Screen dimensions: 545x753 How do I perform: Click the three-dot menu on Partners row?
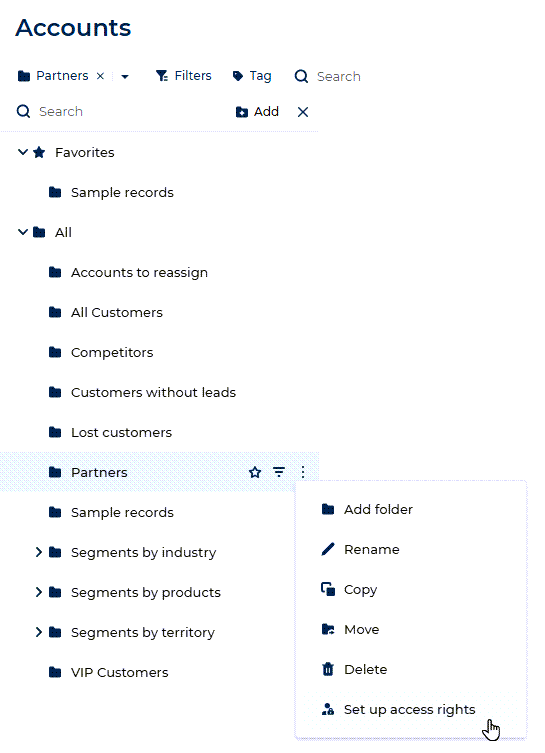[x=303, y=473]
